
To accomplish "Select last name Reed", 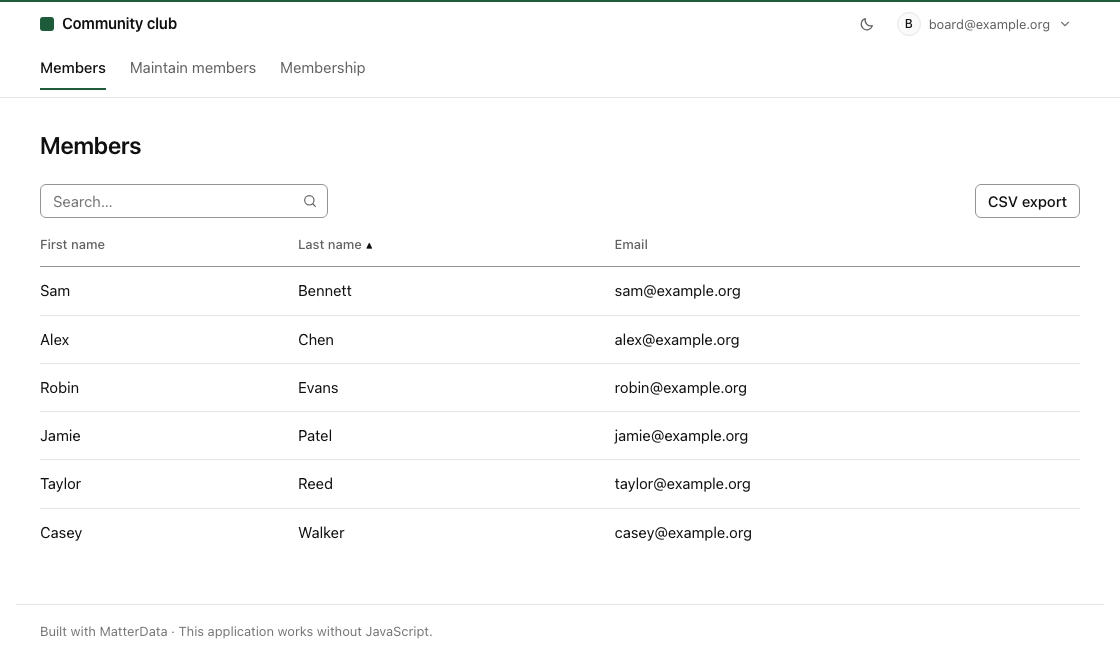I will [315, 484].
